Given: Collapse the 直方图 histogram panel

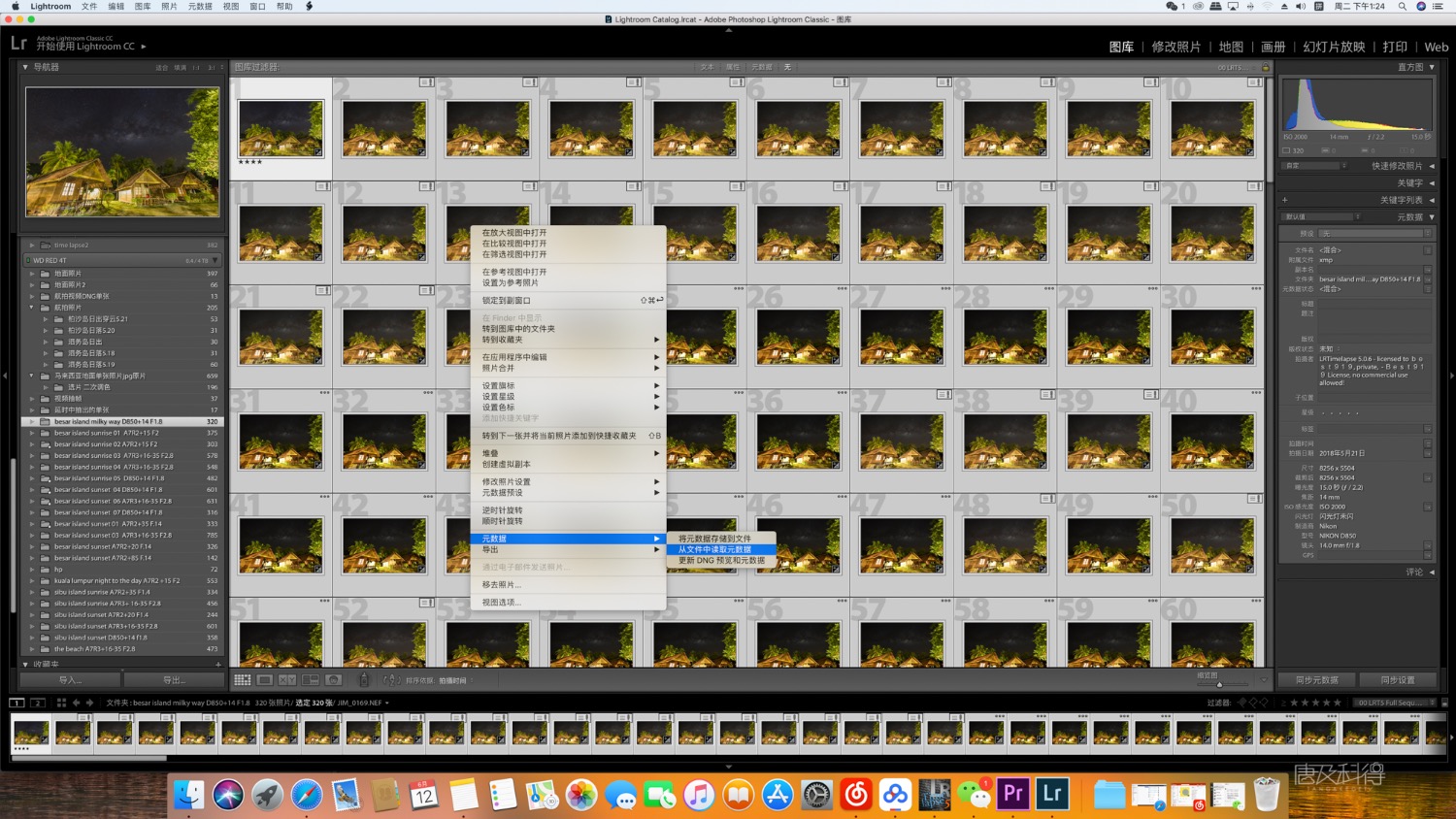Looking at the screenshot, I should click(x=1432, y=67).
